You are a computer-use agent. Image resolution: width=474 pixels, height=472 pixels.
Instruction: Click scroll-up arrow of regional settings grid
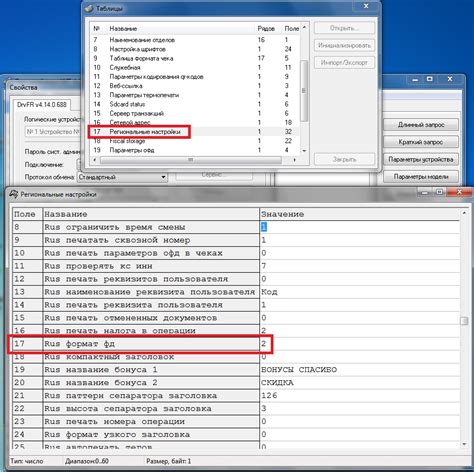(464, 213)
